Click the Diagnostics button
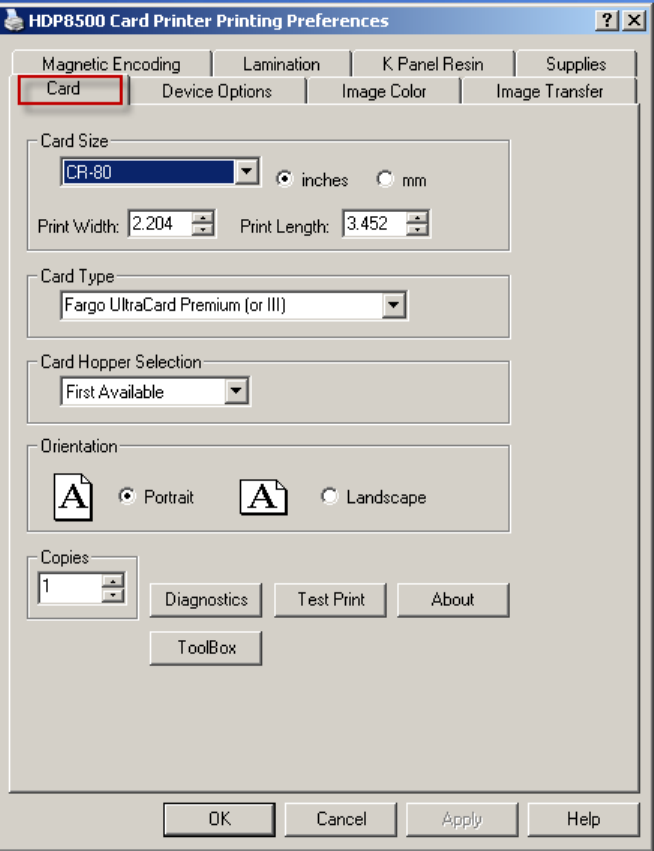The width and height of the screenshot is (654, 851). pyautogui.click(x=206, y=600)
